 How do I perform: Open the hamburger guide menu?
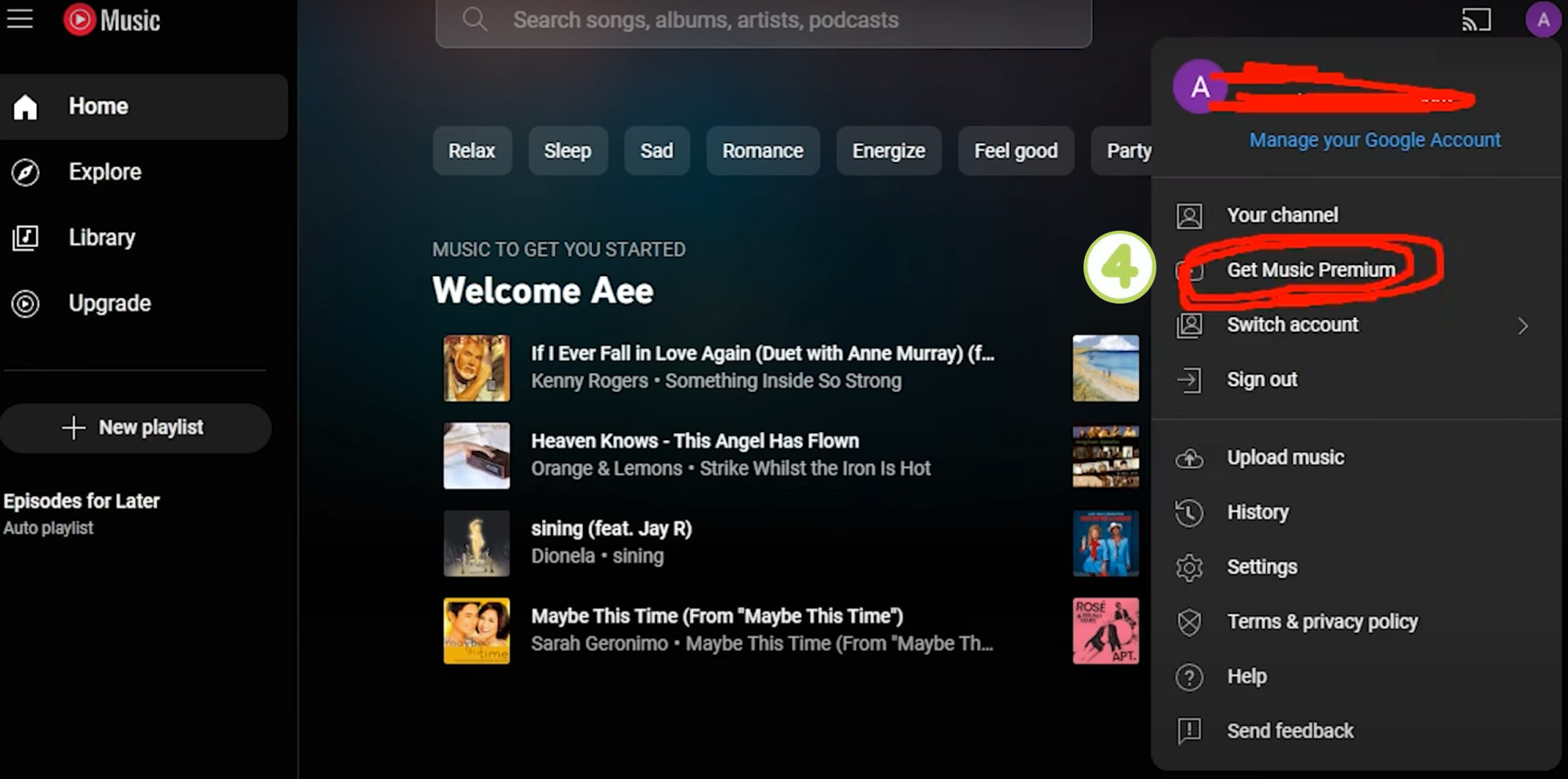click(x=20, y=19)
